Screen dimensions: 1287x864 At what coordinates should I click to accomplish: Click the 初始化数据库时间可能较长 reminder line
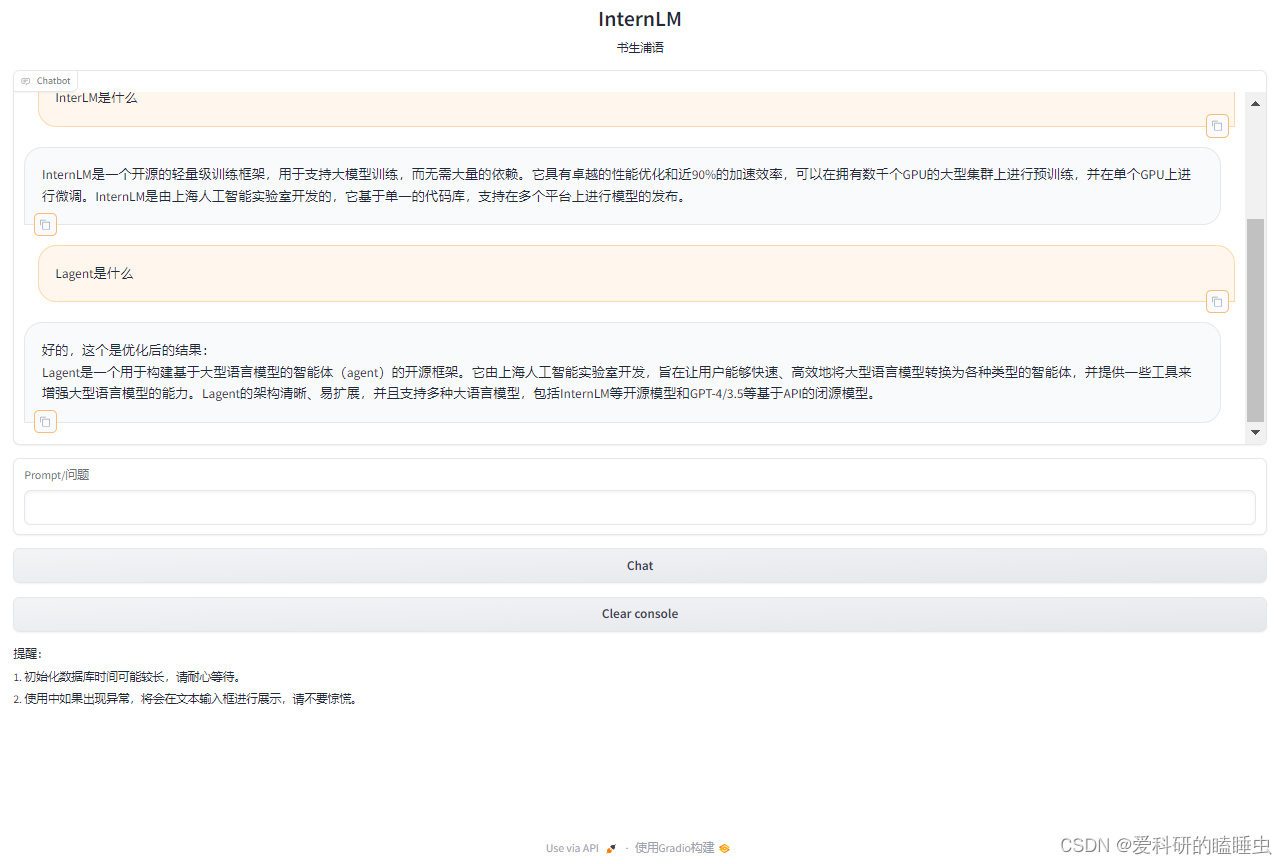[x=127, y=677]
